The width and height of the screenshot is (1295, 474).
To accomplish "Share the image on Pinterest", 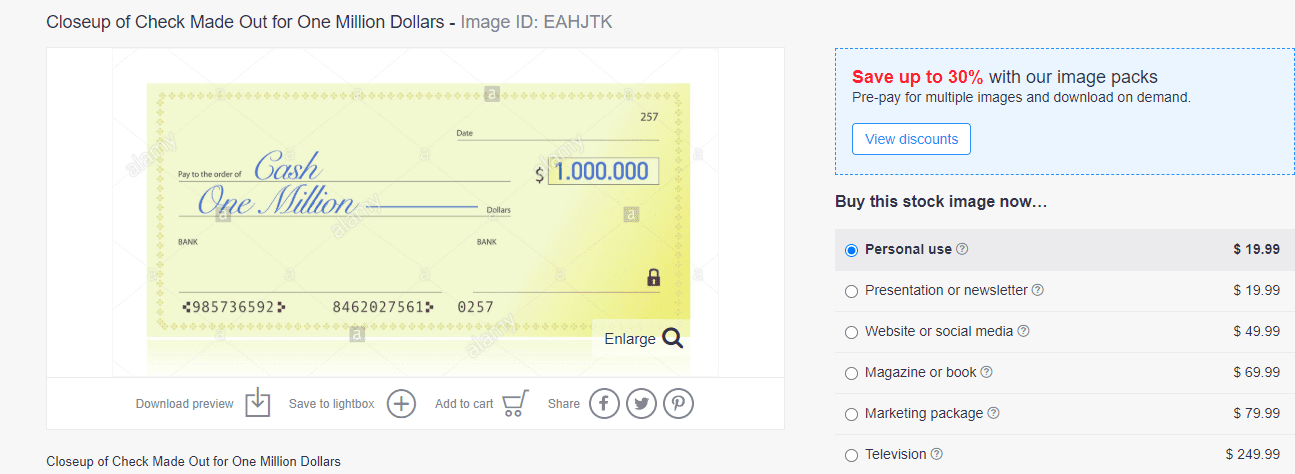I will (678, 404).
